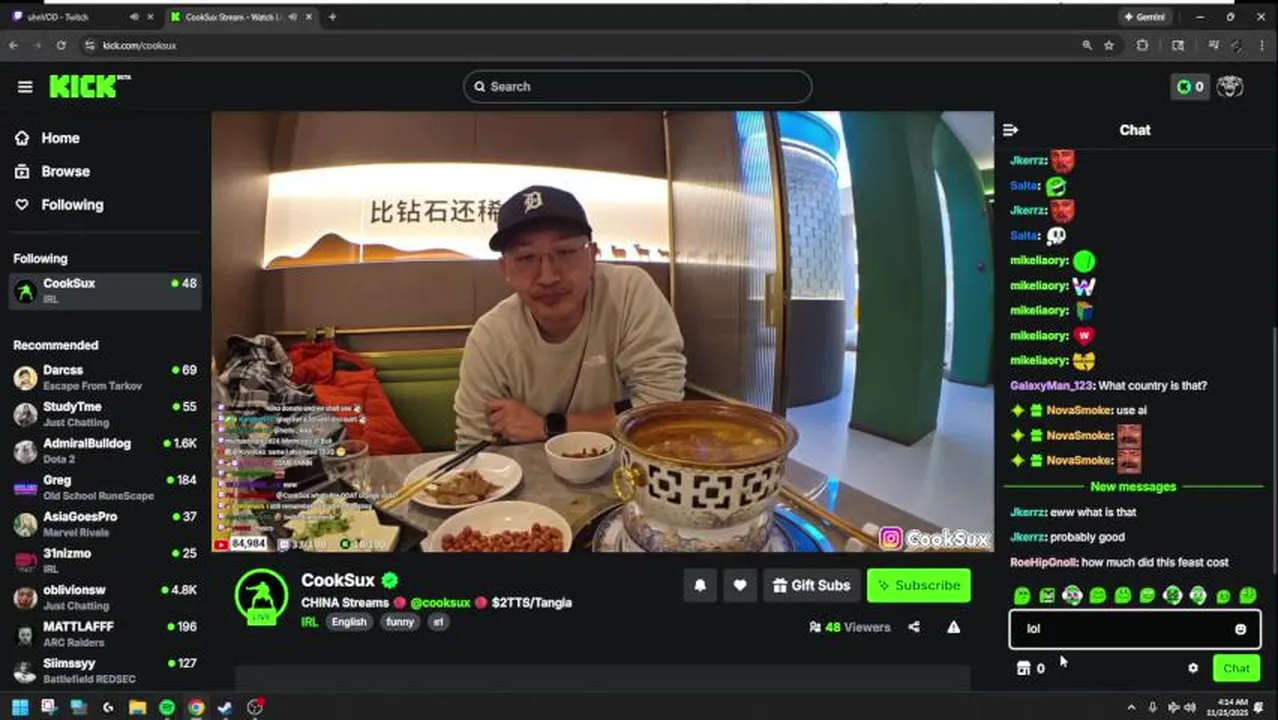Click the IRL category link under stream title
This screenshot has height=720, width=1278.
309,622
